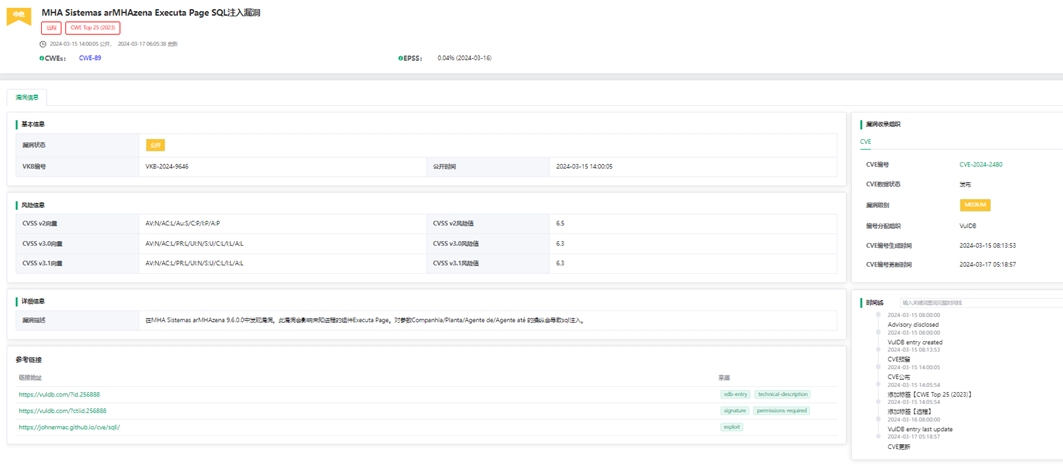Click the VKB-2024-9646 identifier value

click(167, 166)
